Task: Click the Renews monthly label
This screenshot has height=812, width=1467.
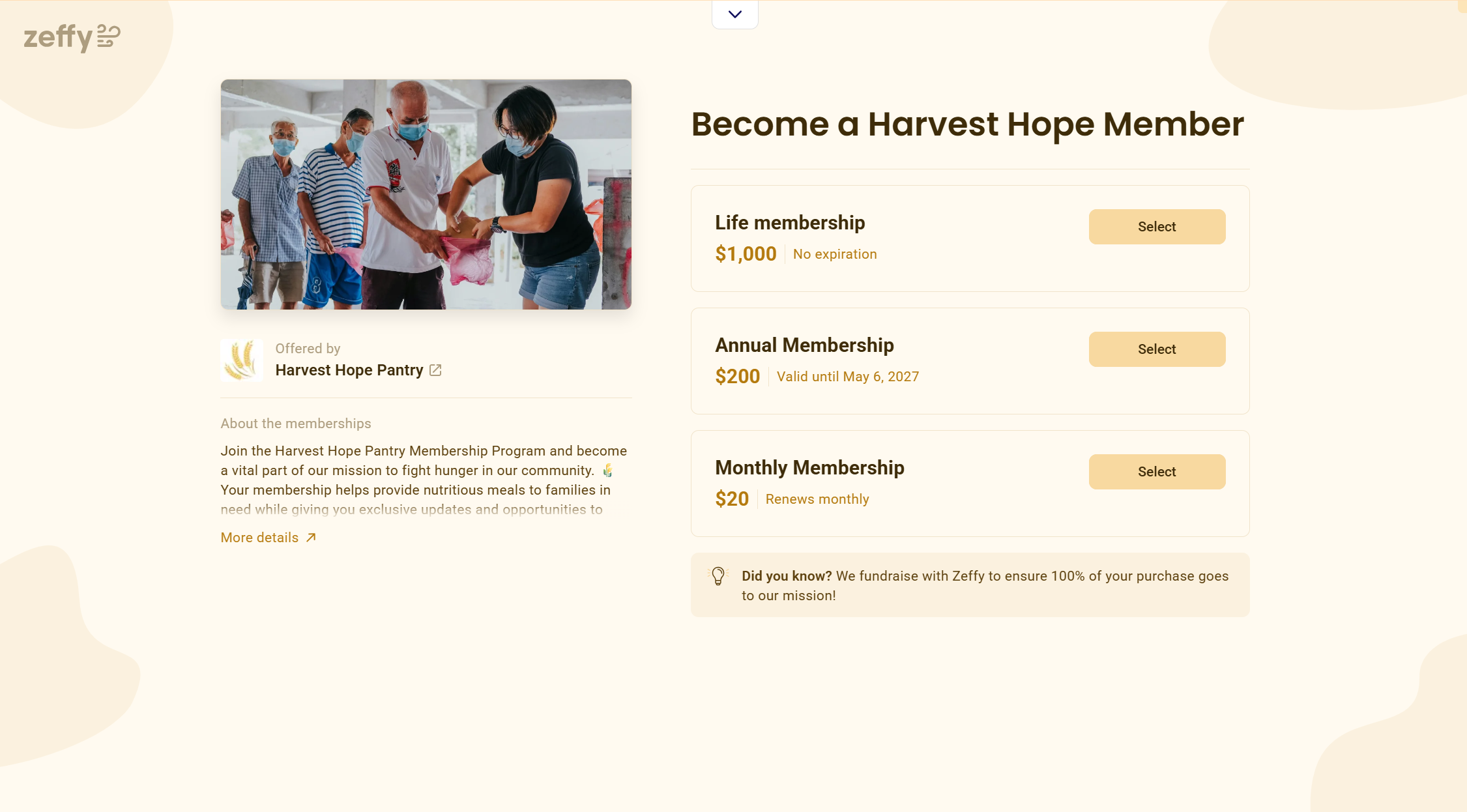Action: click(817, 499)
